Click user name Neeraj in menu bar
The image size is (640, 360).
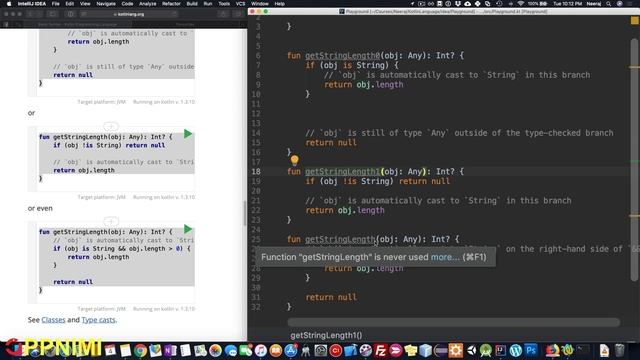pyautogui.click(x=593, y=4)
